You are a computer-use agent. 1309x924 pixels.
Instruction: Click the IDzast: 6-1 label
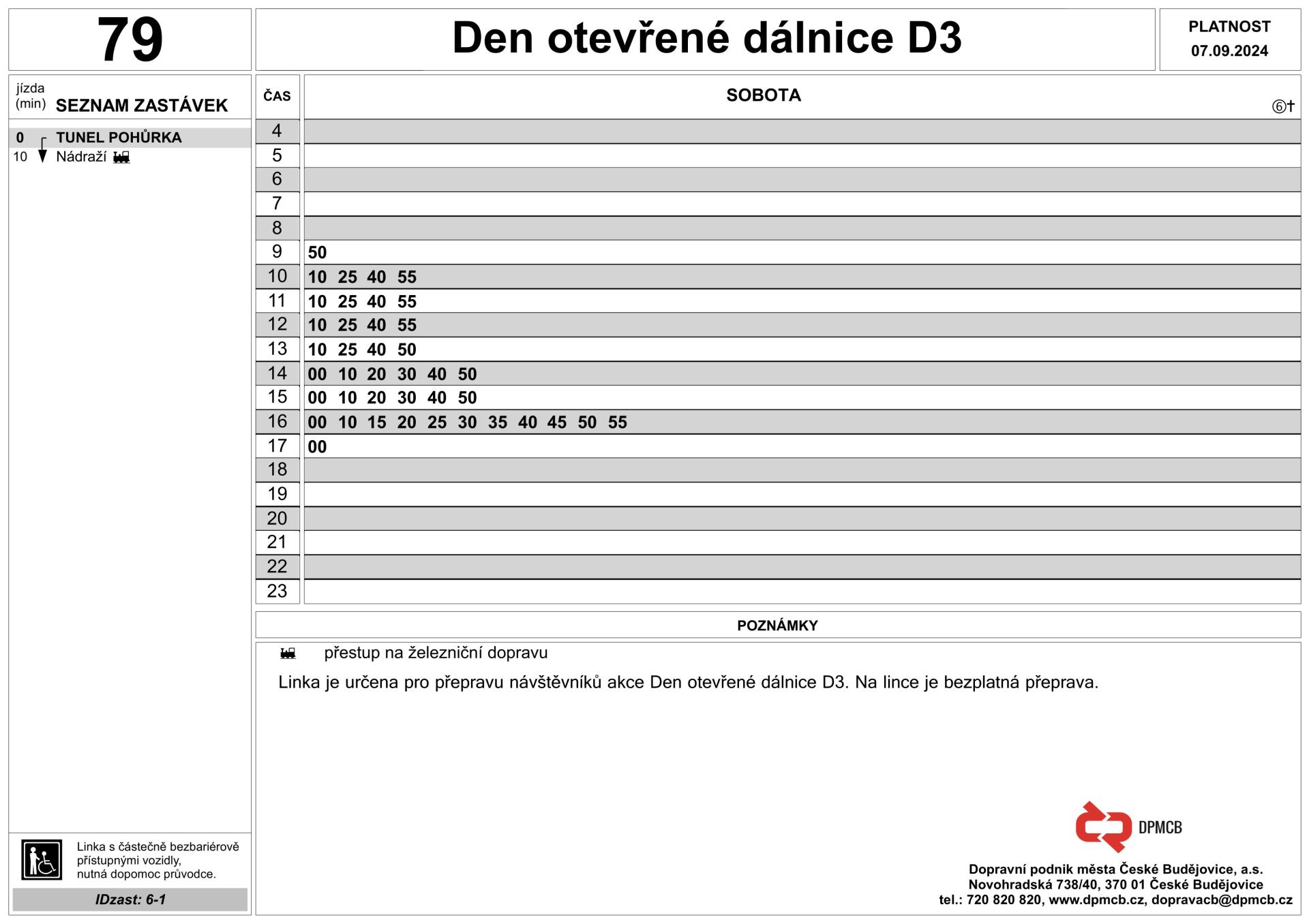(x=130, y=899)
